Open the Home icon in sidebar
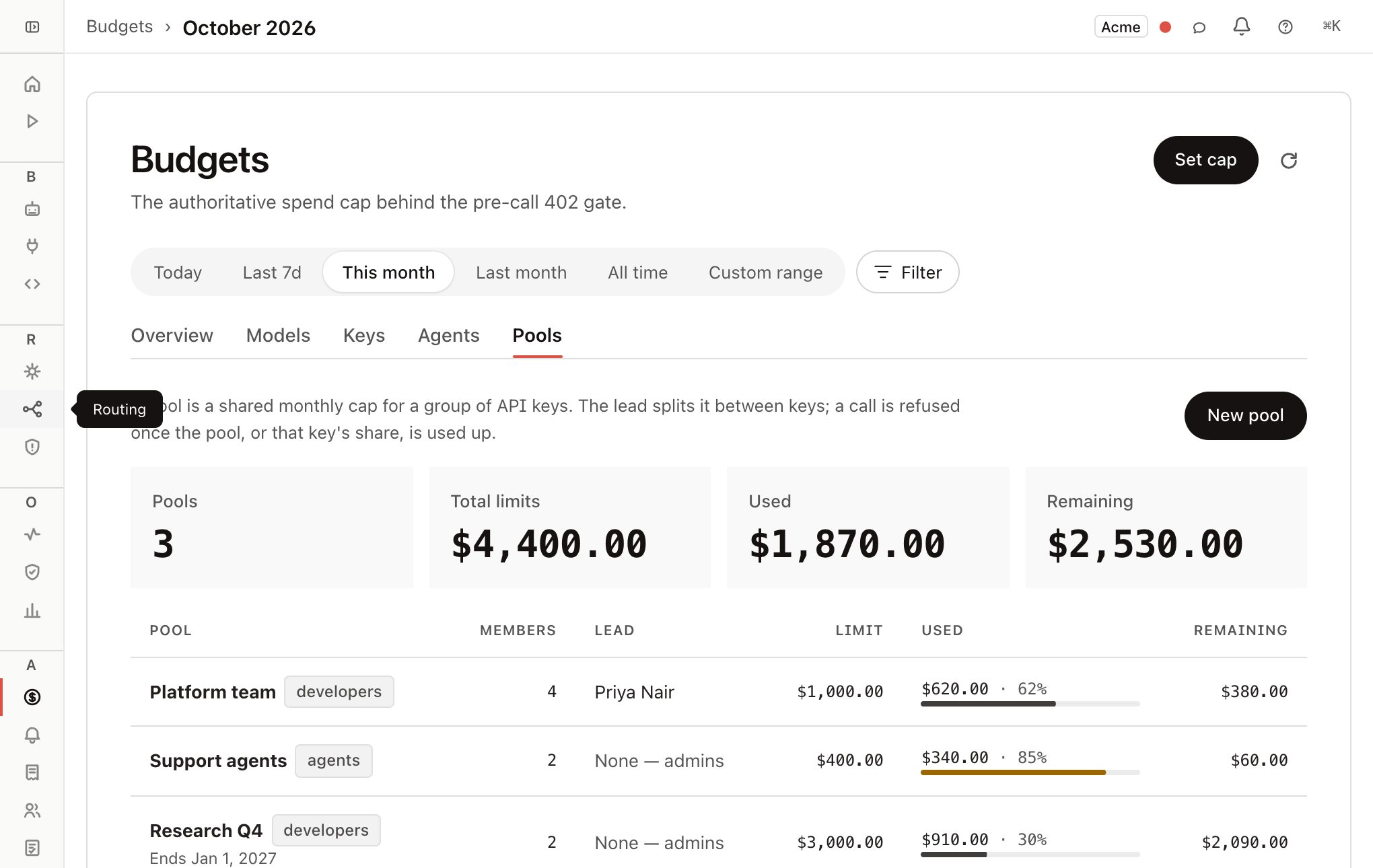This screenshot has width=1373, height=868. coord(32,84)
